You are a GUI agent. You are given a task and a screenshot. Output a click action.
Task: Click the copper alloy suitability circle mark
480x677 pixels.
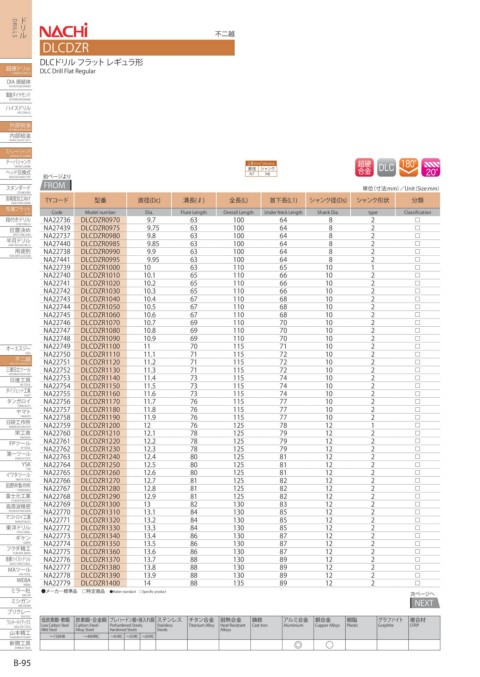coord(329,645)
